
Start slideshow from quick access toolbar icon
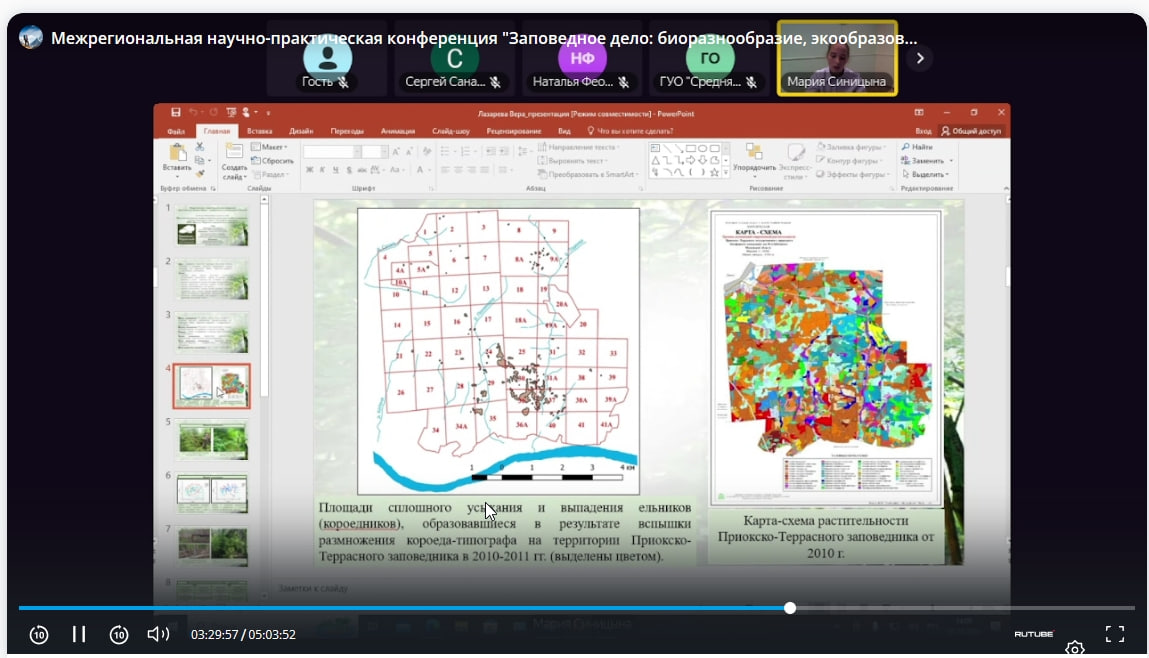click(231, 112)
